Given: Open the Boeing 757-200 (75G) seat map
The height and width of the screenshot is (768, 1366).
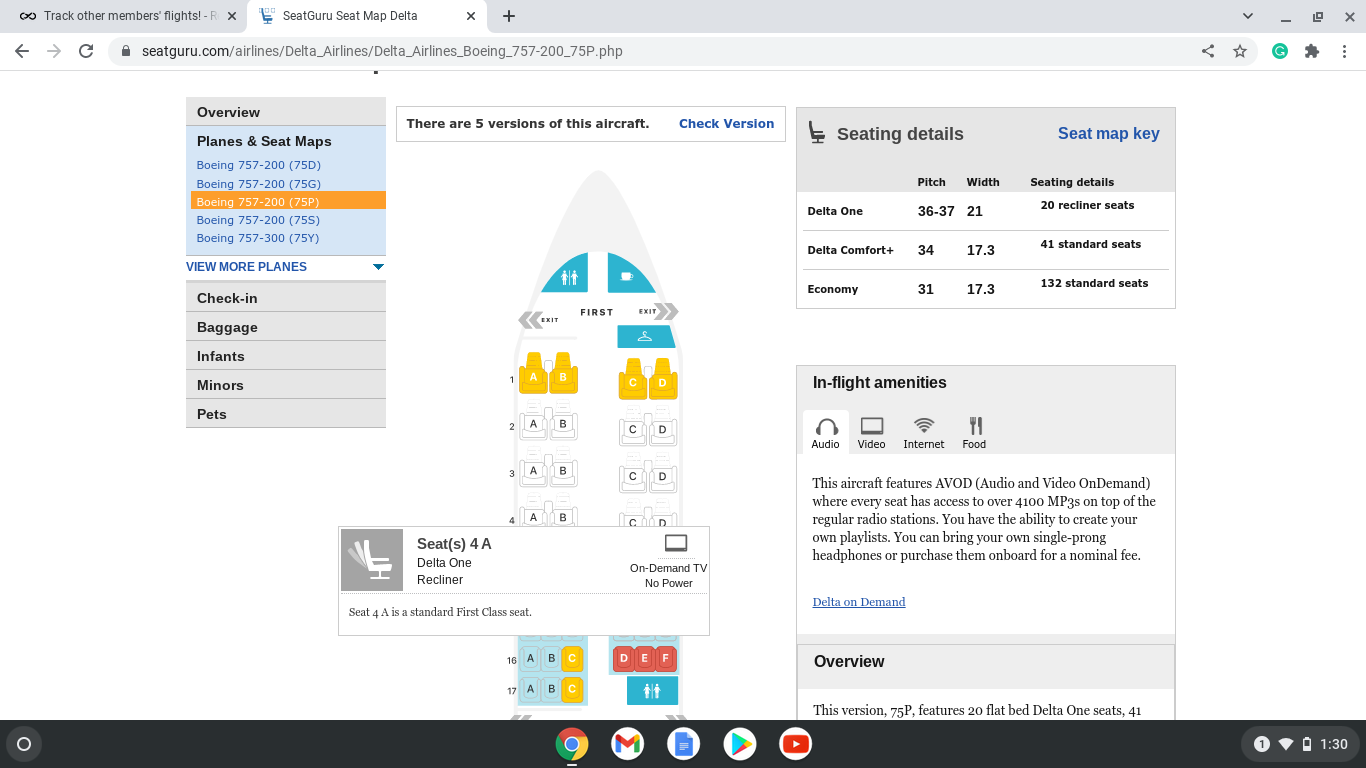Looking at the screenshot, I should [259, 184].
